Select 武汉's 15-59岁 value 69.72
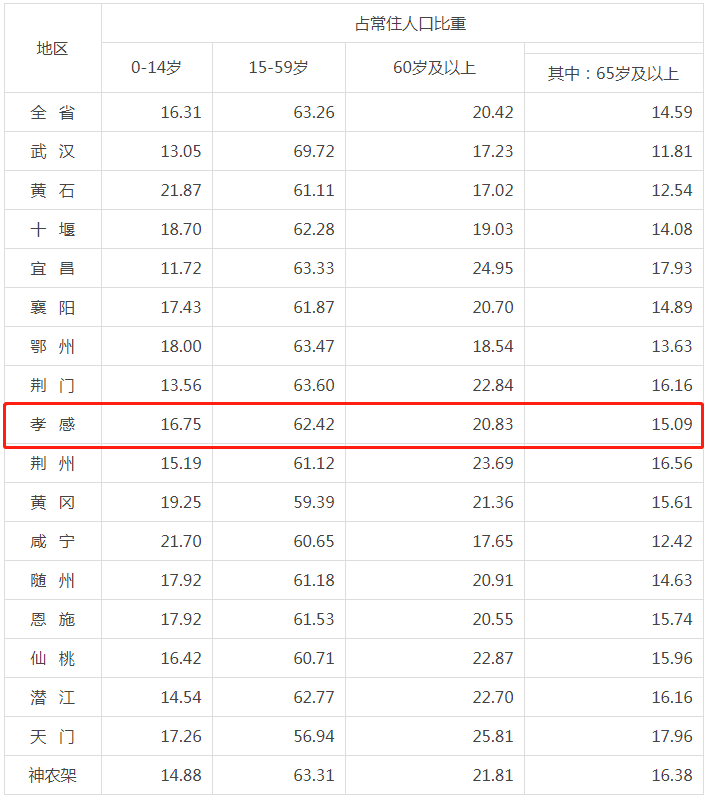The width and height of the screenshot is (707, 798). (313, 151)
